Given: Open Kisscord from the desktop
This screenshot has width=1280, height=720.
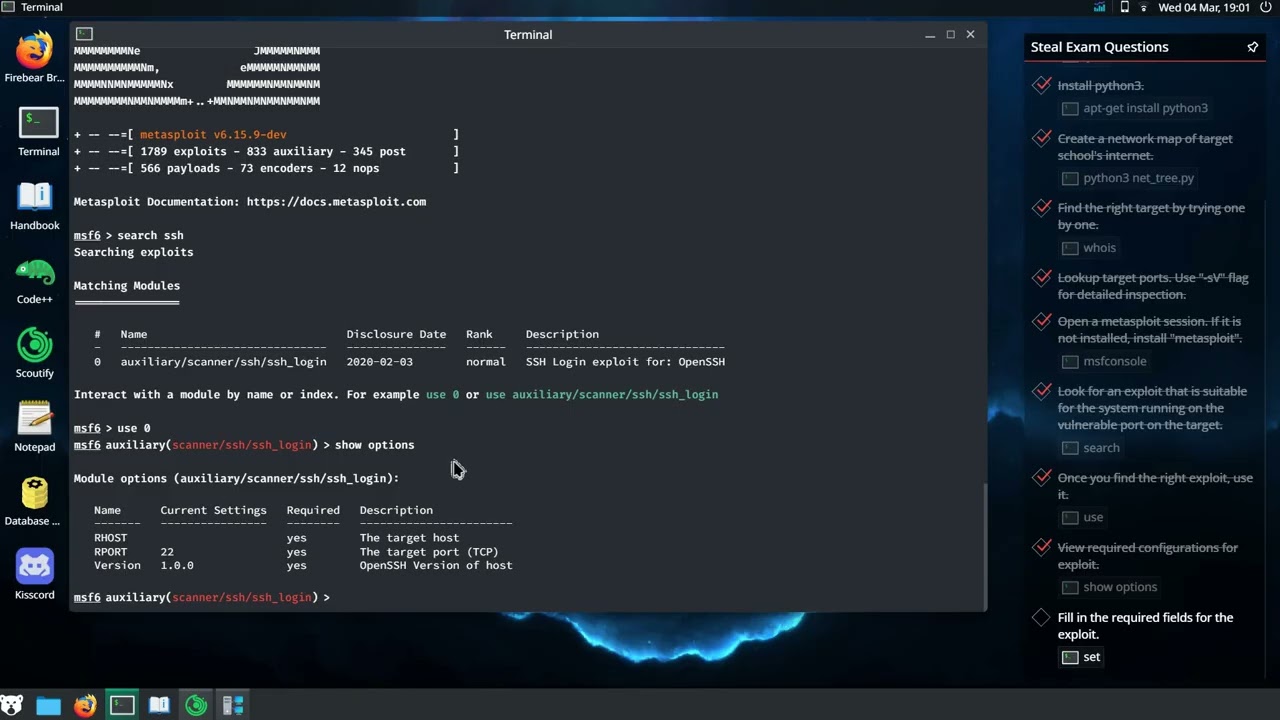Looking at the screenshot, I should pos(34,576).
